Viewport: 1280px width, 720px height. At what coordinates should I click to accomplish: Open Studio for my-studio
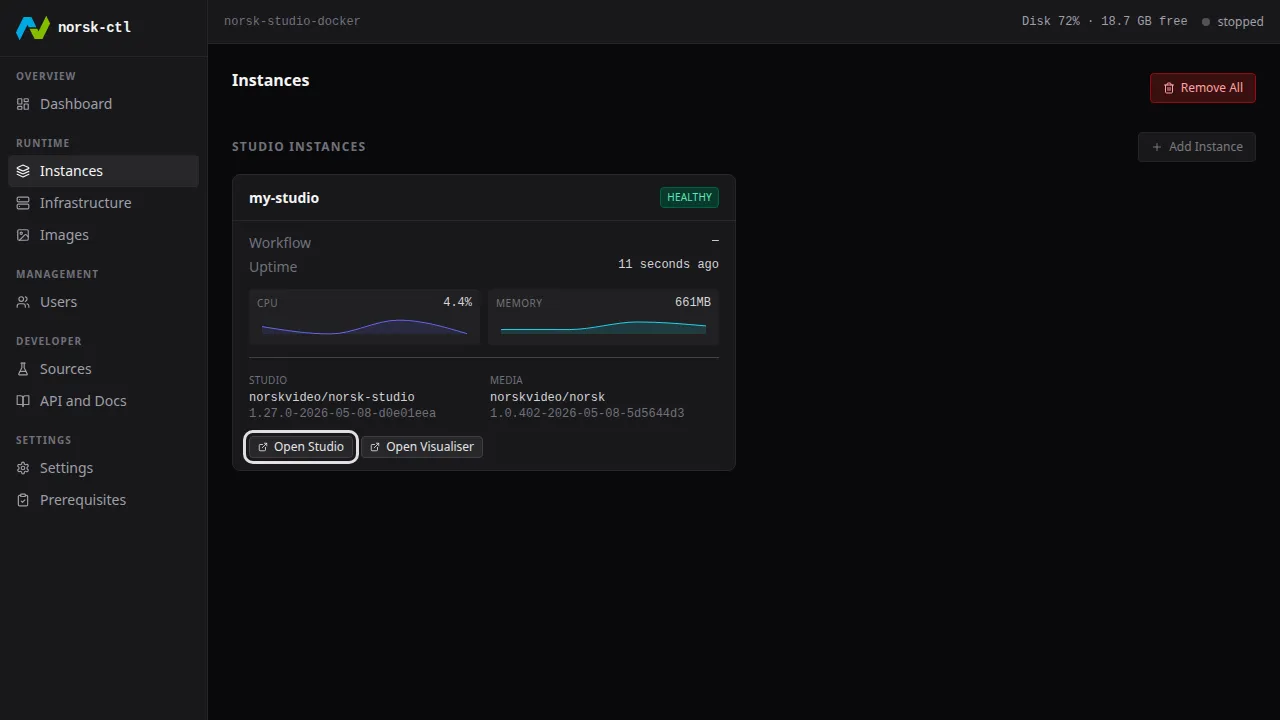(x=301, y=447)
